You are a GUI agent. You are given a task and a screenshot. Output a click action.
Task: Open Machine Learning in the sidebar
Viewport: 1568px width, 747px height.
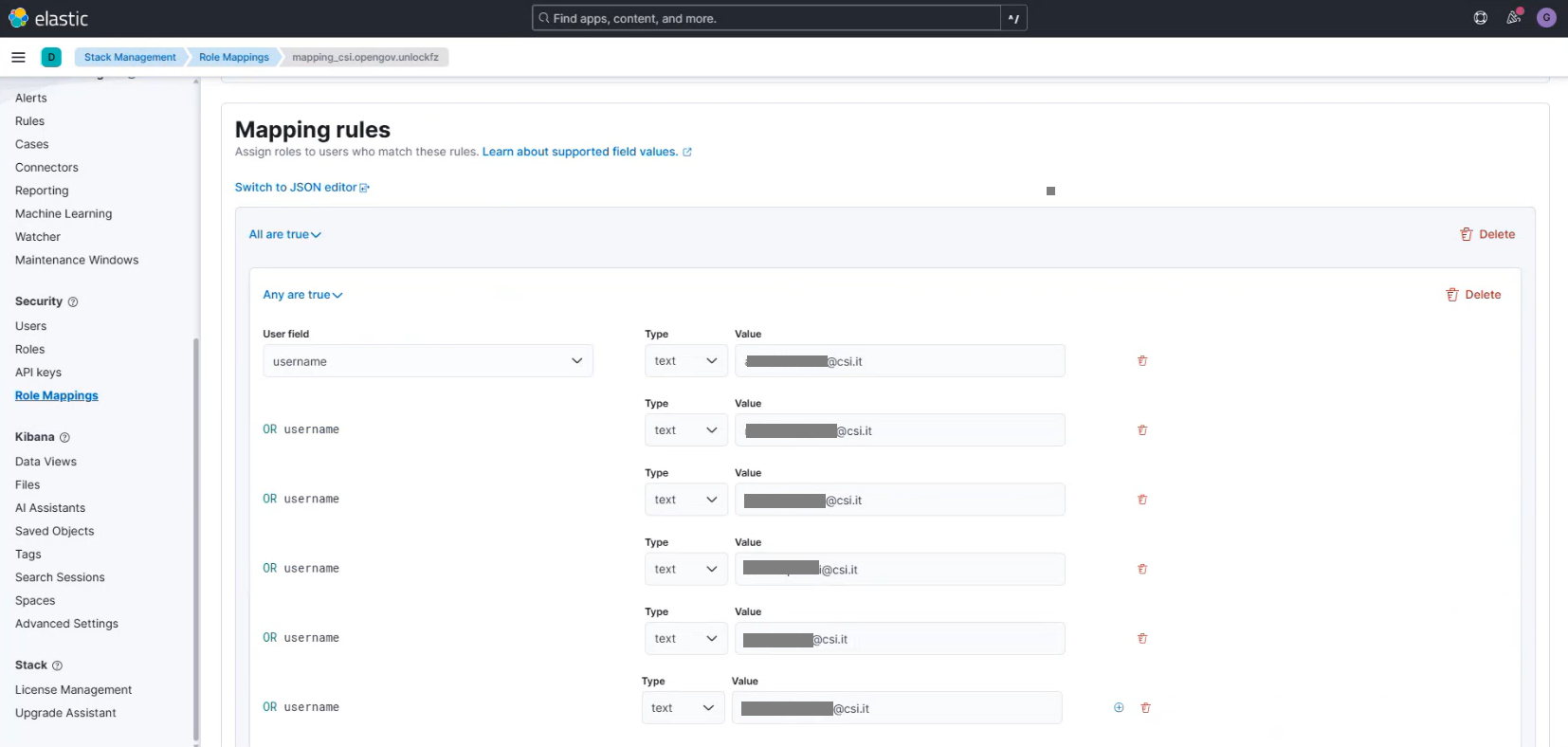(64, 214)
